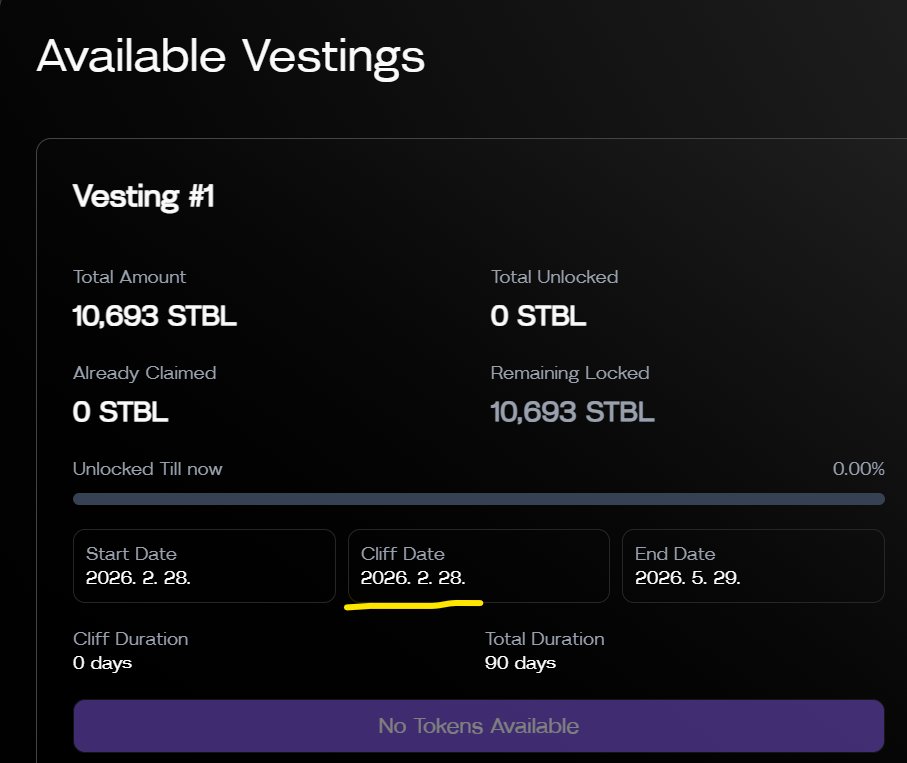Image resolution: width=907 pixels, height=763 pixels.
Task: Click the 0 STBL Total Unlocked value
Action: [538, 317]
